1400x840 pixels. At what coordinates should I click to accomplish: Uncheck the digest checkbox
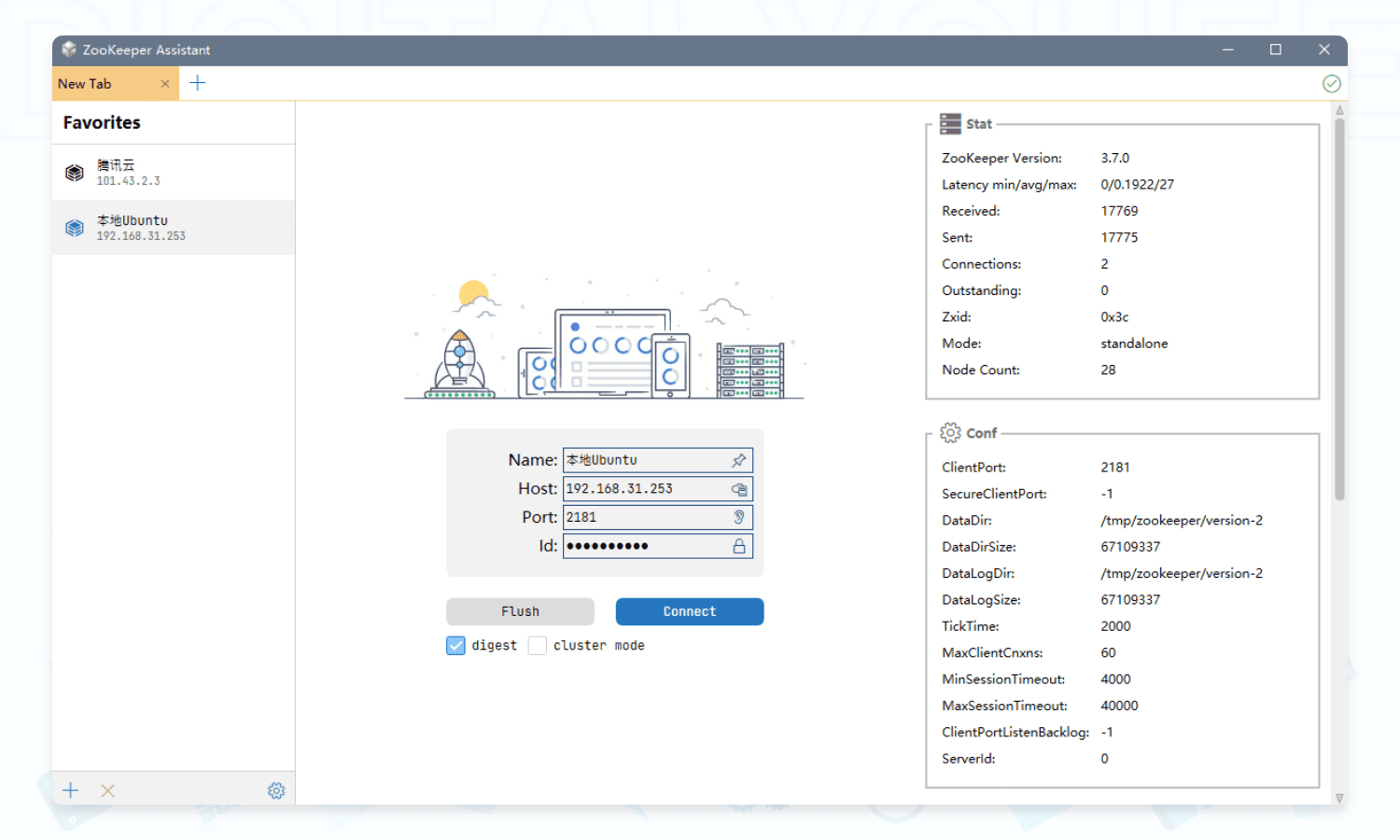(455, 646)
